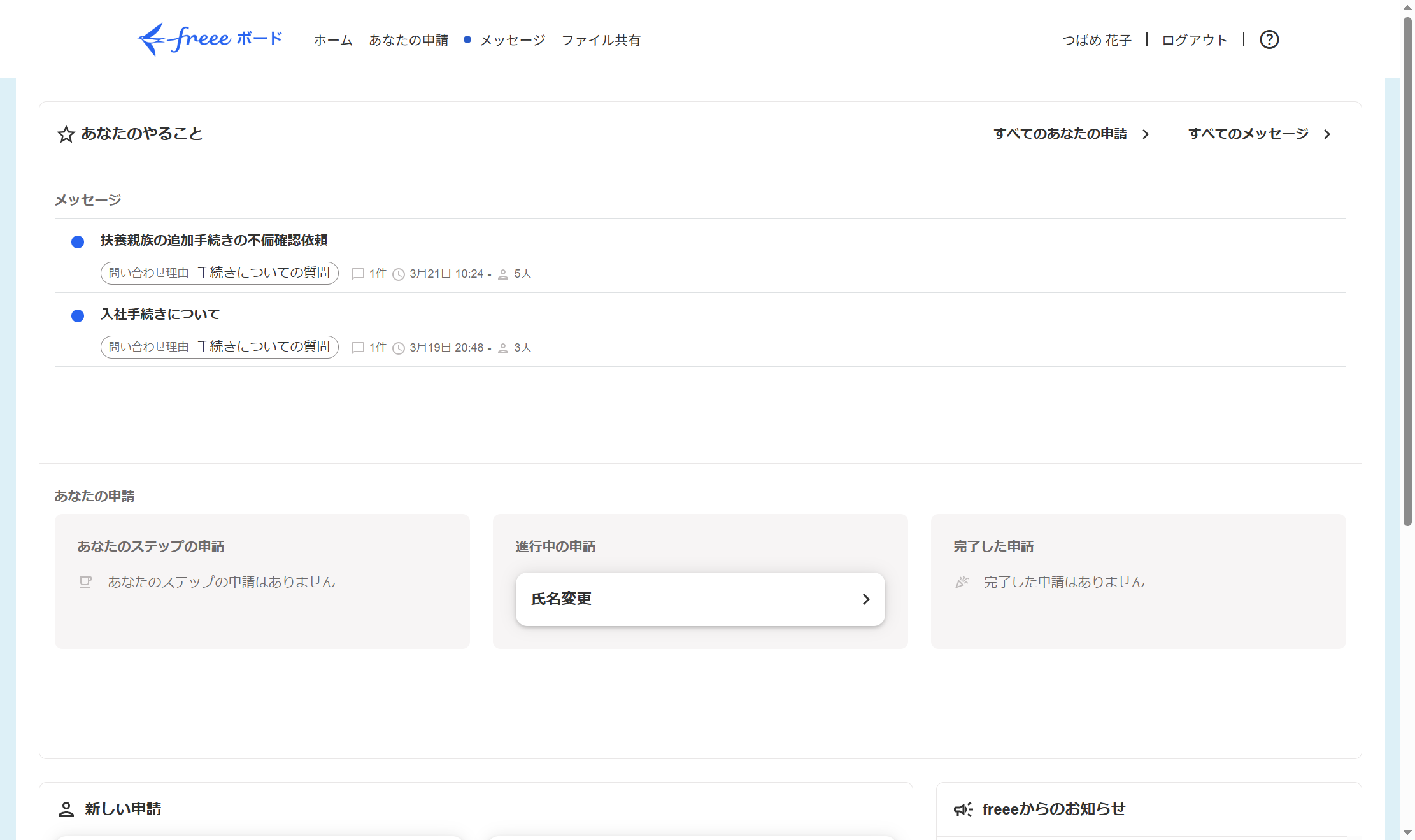Click つばめ 花子 user name
The height and width of the screenshot is (840, 1415).
click(1097, 40)
